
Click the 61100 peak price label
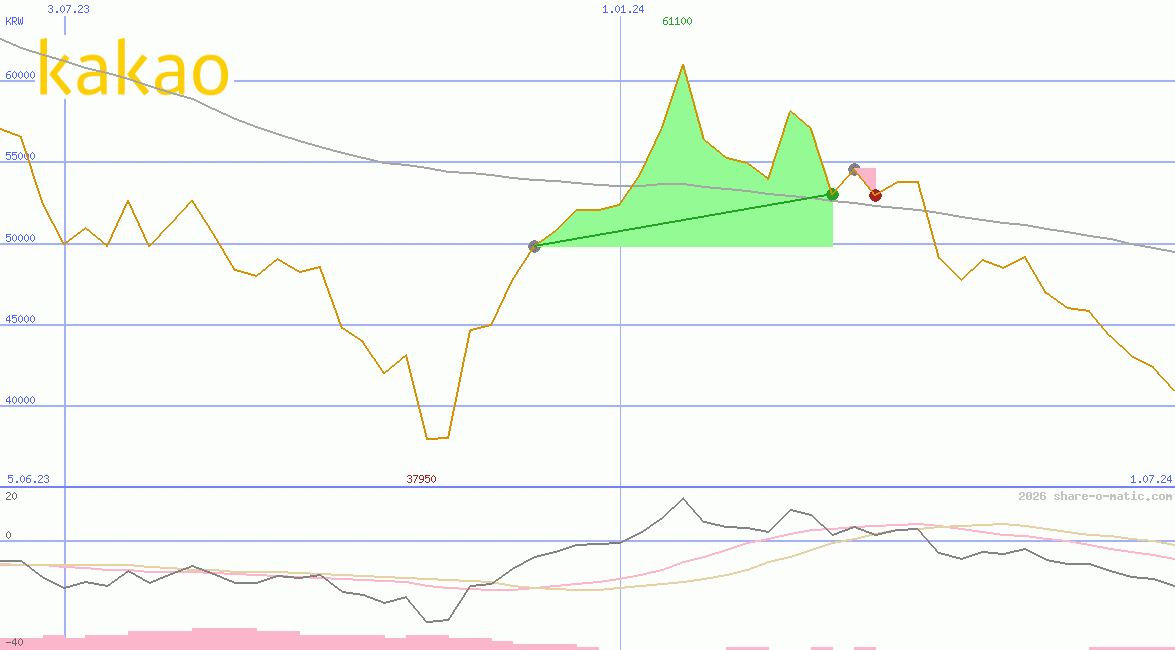[677, 21]
